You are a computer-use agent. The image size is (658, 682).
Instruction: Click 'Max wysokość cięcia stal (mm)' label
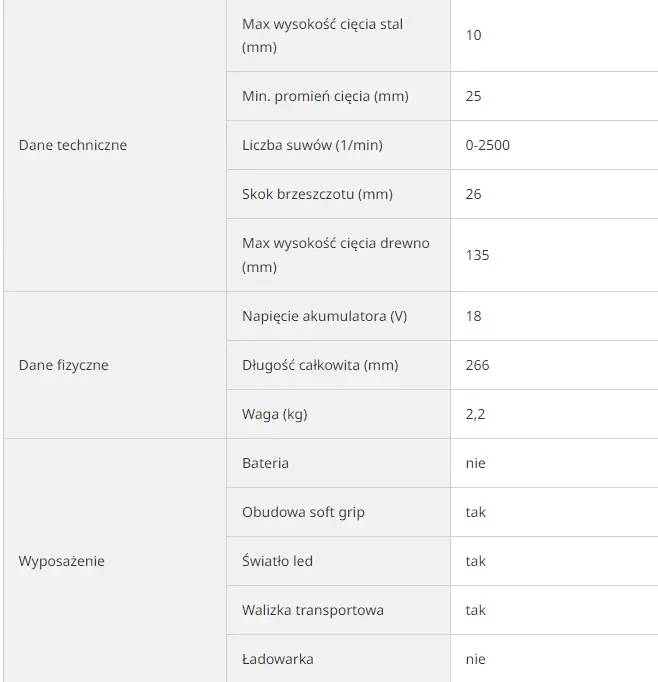pos(322,35)
